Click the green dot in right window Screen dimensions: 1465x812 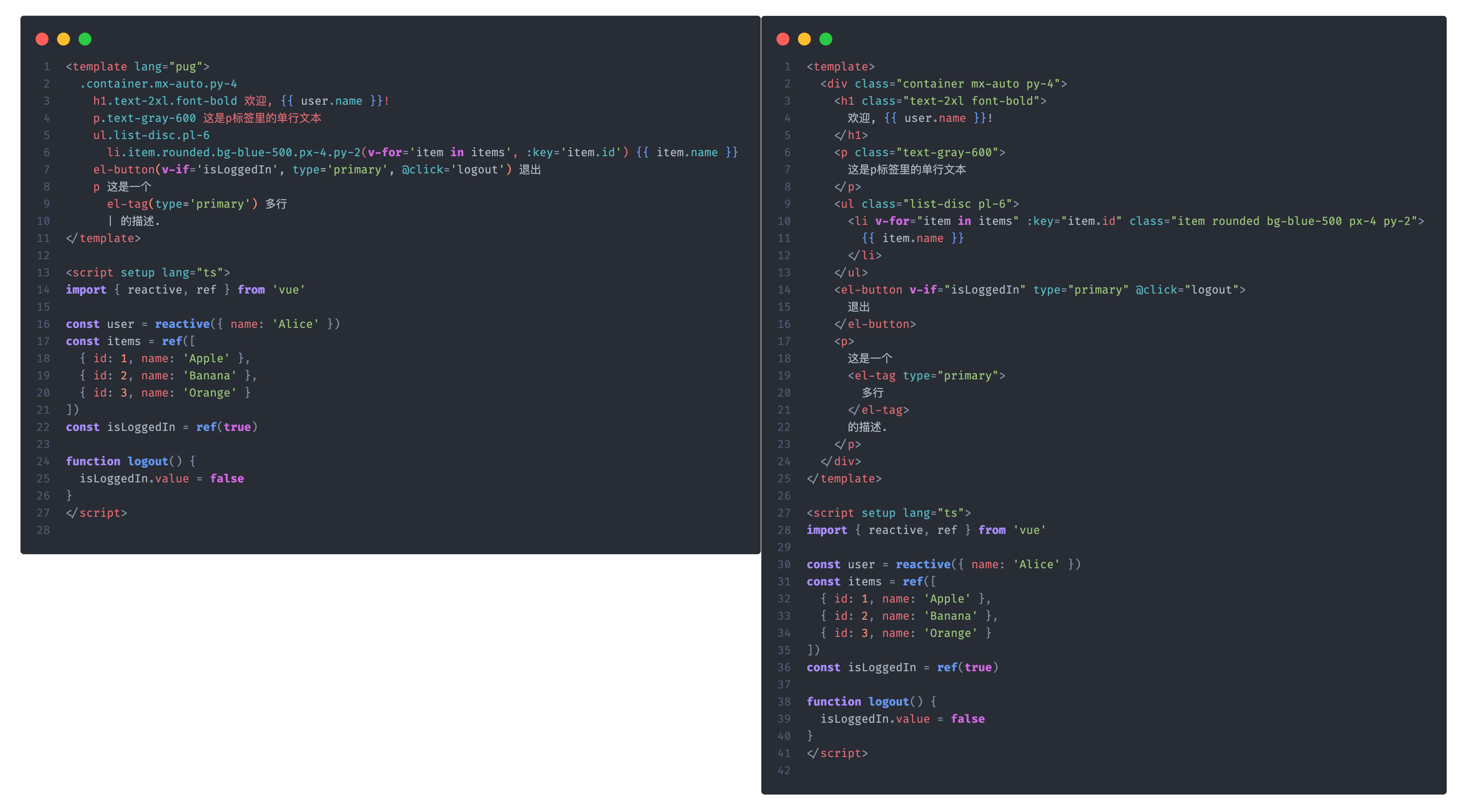[x=826, y=39]
